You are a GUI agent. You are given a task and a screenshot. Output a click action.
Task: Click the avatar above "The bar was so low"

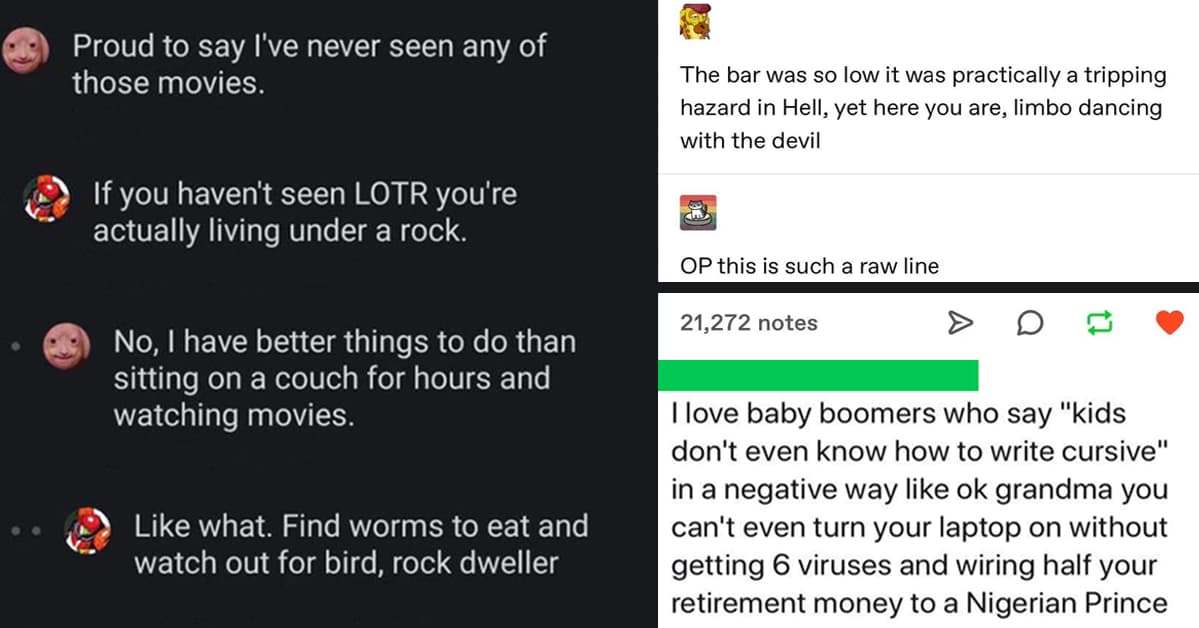coord(696,22)
